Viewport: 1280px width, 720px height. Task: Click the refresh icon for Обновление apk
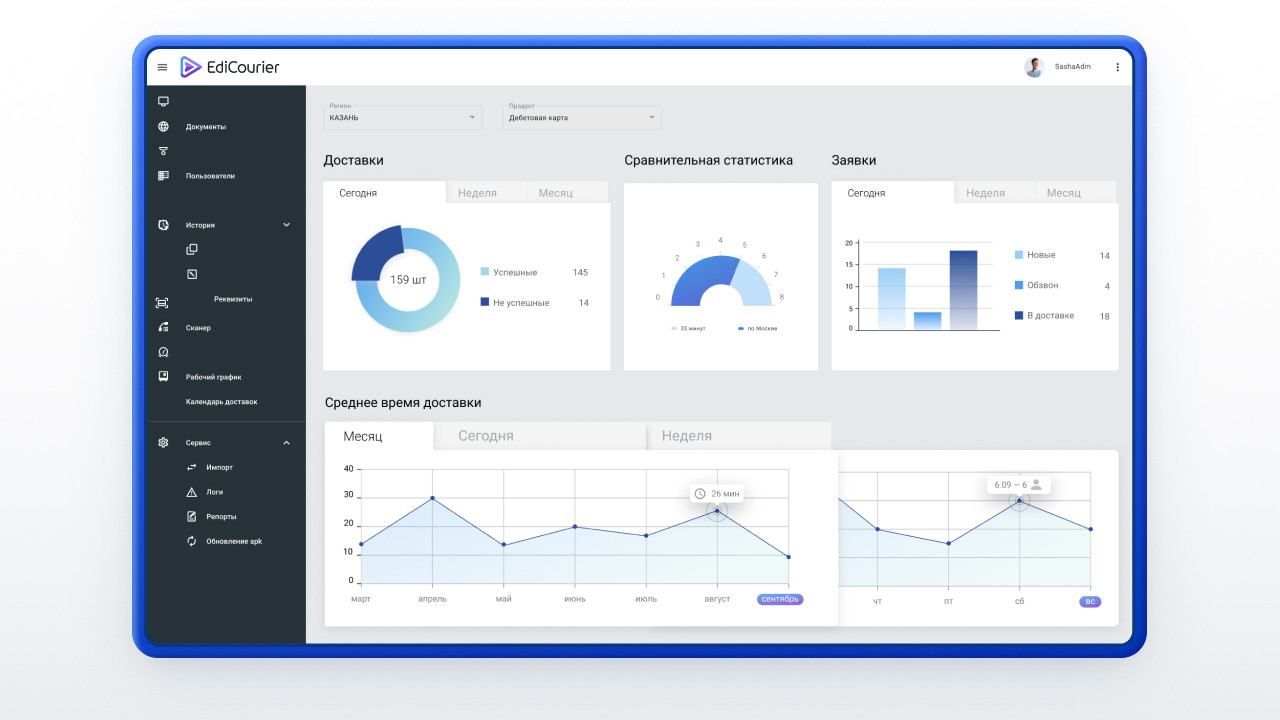[192, 541]
